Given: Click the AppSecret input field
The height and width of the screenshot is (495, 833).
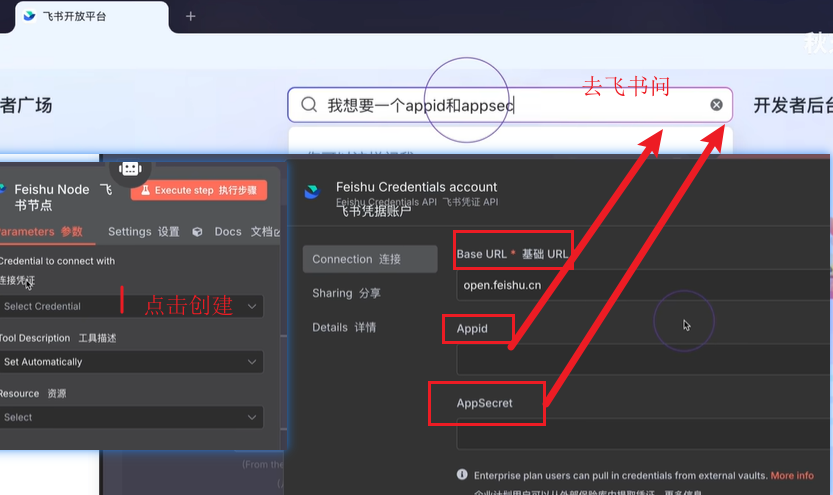Looking at the screenshot, I should point(643,434).
